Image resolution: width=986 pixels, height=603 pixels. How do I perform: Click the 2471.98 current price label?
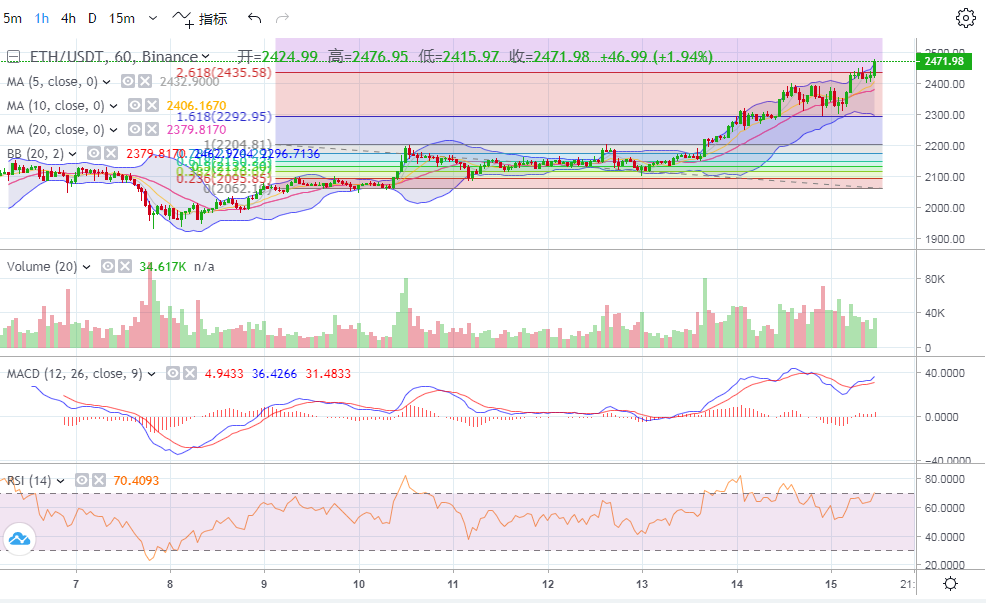coord(943,61)
